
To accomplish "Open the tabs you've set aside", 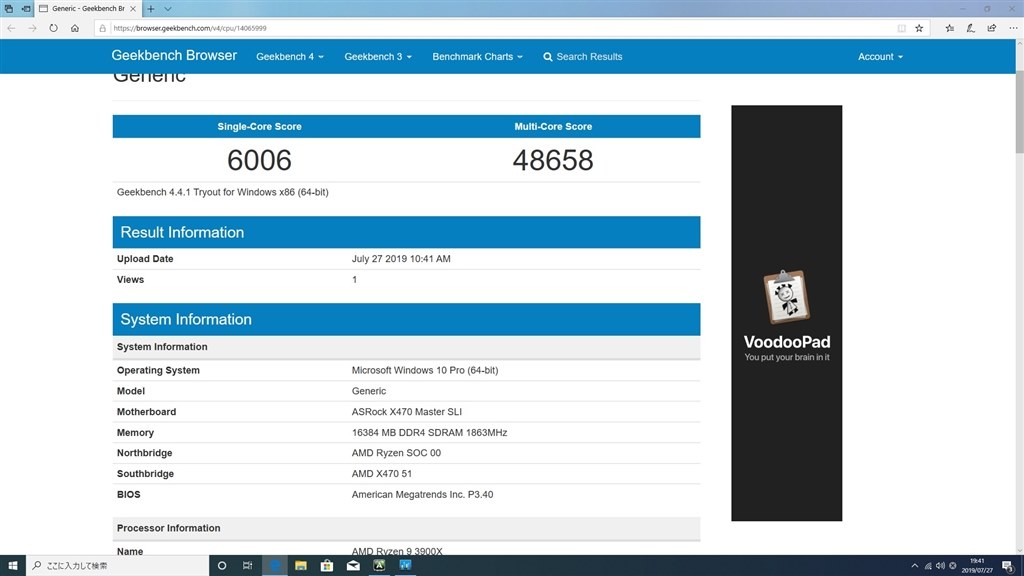I will pos(9,8).
